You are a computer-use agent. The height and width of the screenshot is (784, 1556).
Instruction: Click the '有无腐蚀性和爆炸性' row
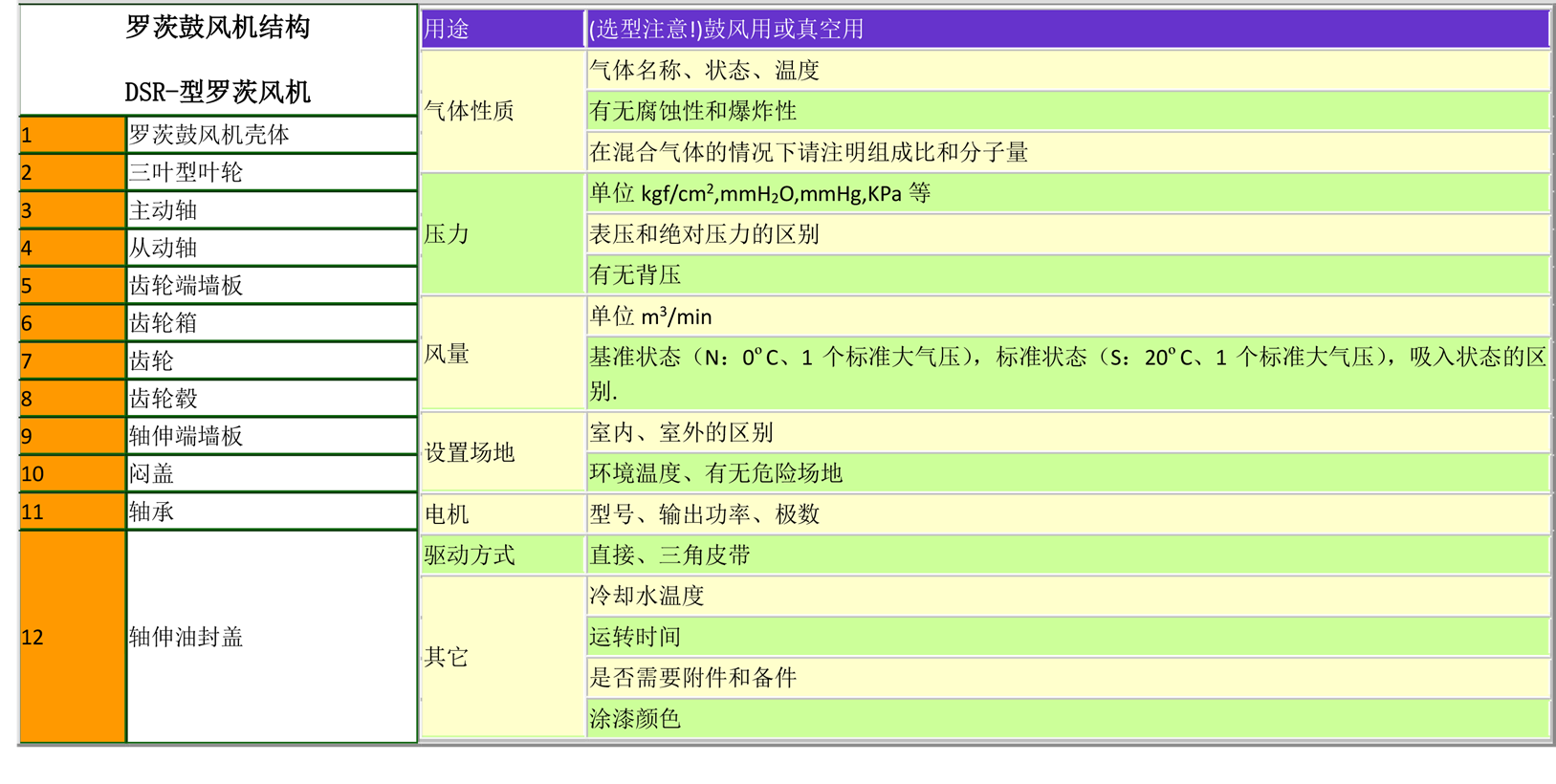(x=1066, y=112)
